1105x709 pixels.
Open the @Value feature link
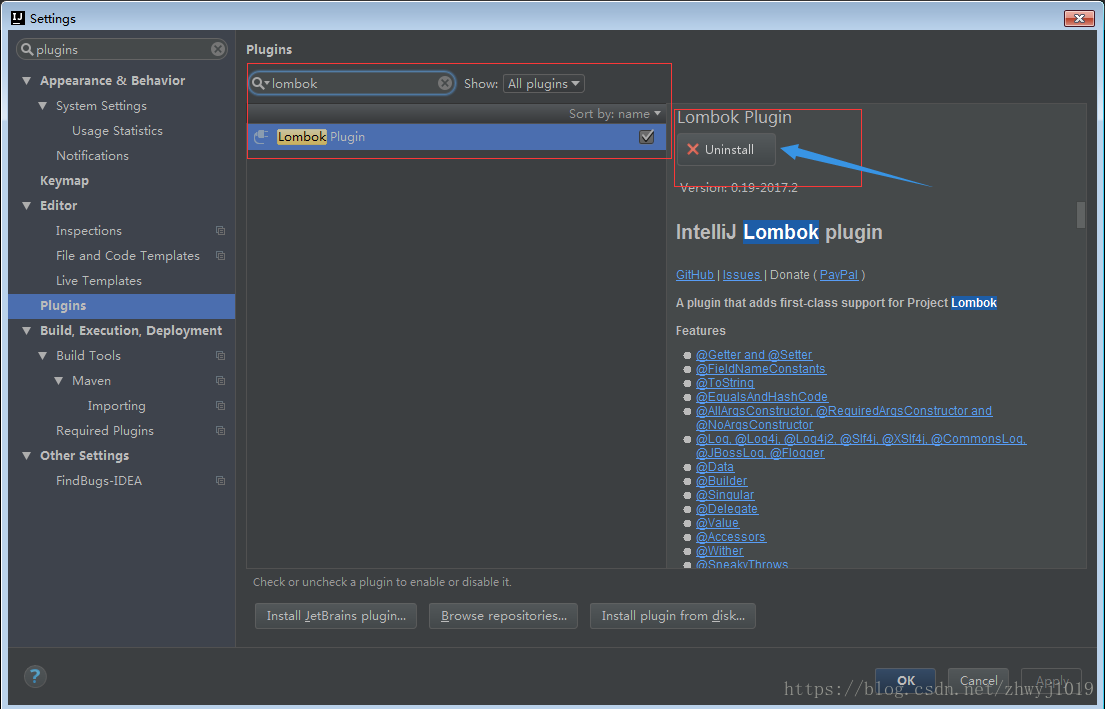717,523
